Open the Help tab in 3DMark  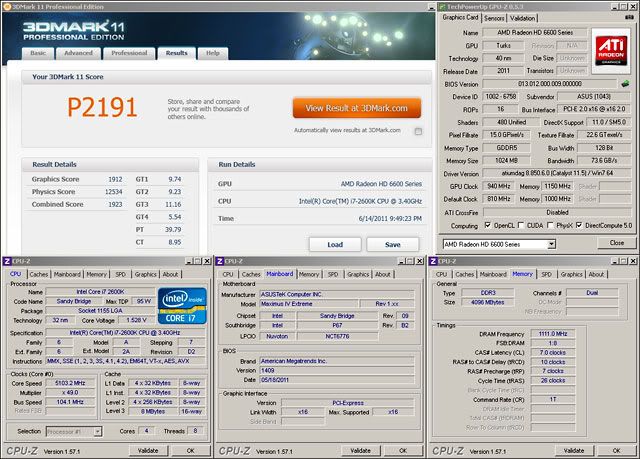pos(213,53)
